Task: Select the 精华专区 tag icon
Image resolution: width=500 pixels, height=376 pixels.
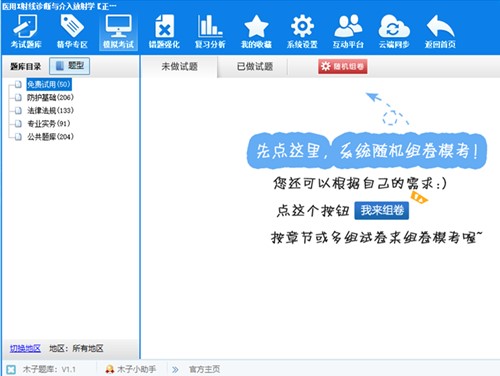Action: pyautogui.click(x=72, y=32)
